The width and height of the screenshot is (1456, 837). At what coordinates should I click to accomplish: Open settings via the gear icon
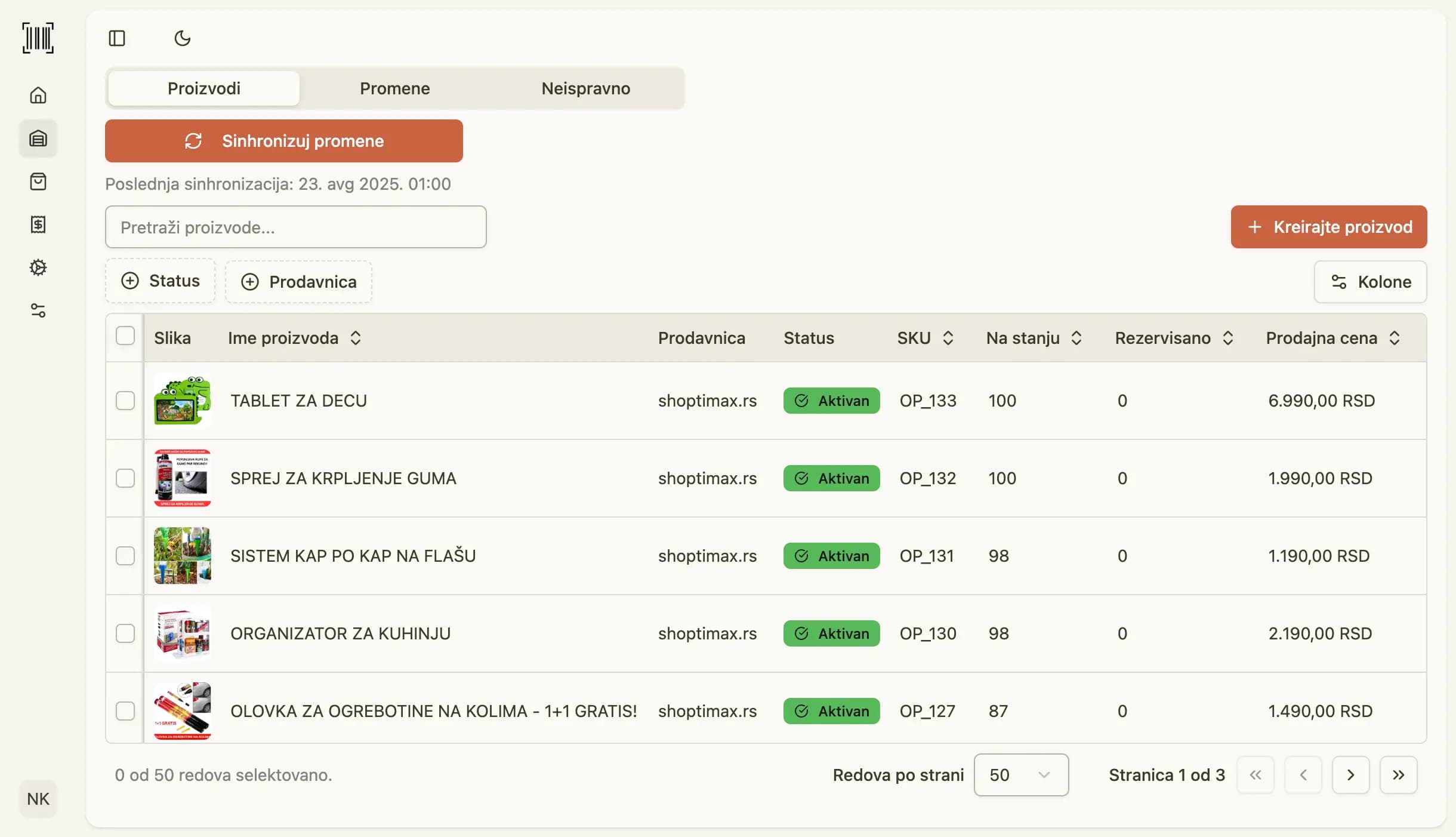coord(38,268)
